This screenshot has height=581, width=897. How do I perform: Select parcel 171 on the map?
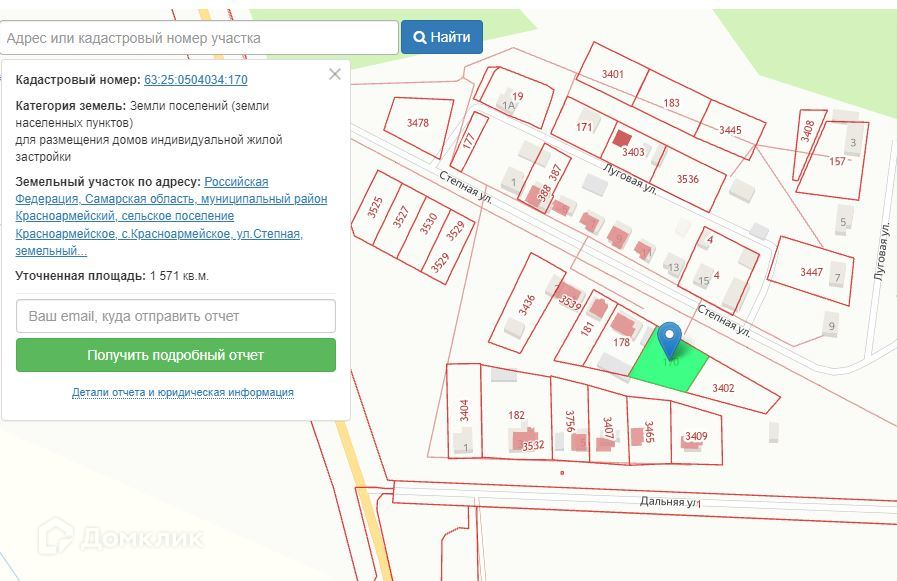(584, 127)
